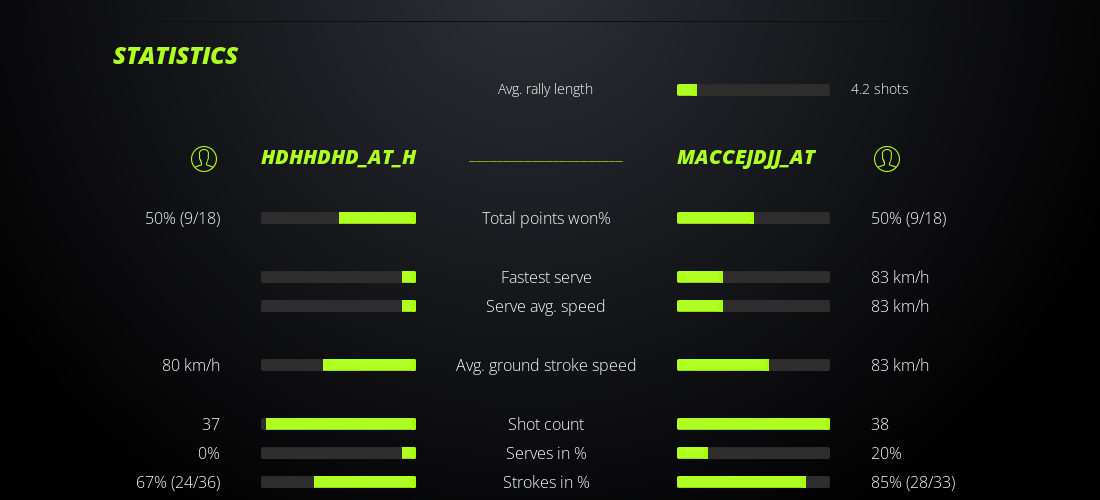Click the Total points won% label

(546, 218)
